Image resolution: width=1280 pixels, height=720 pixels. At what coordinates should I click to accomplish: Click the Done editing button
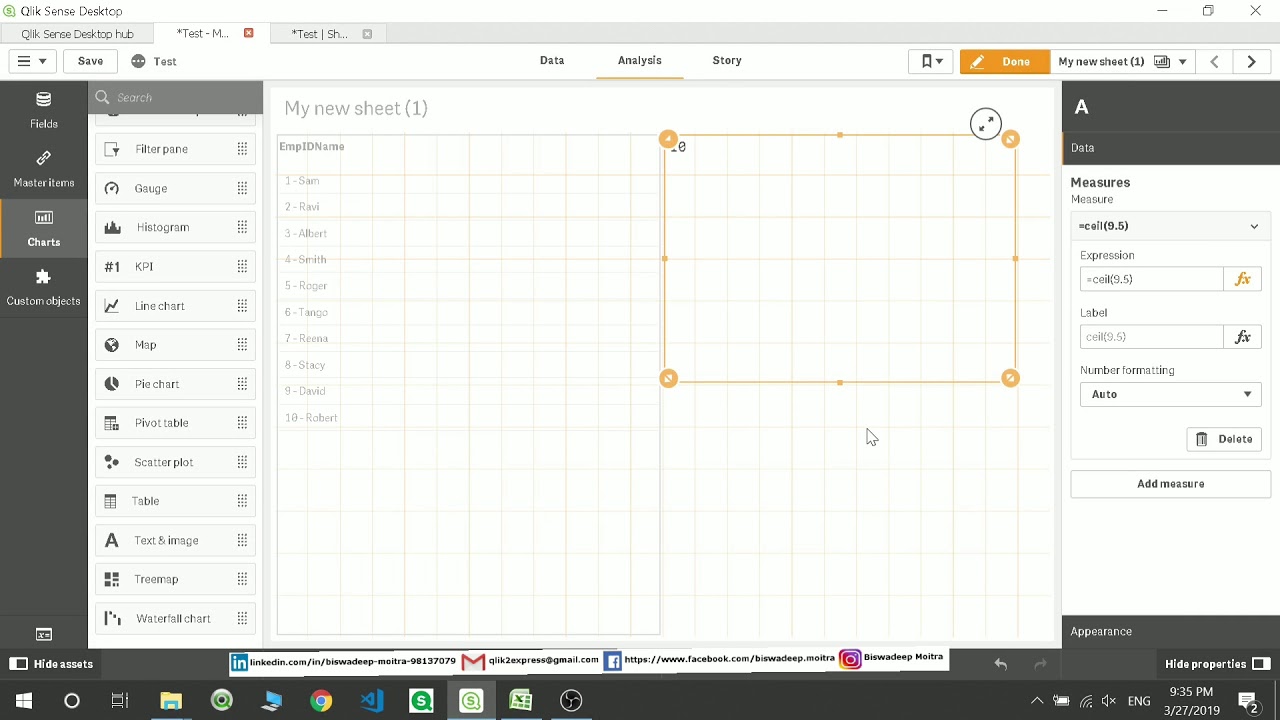(1004, 61)
